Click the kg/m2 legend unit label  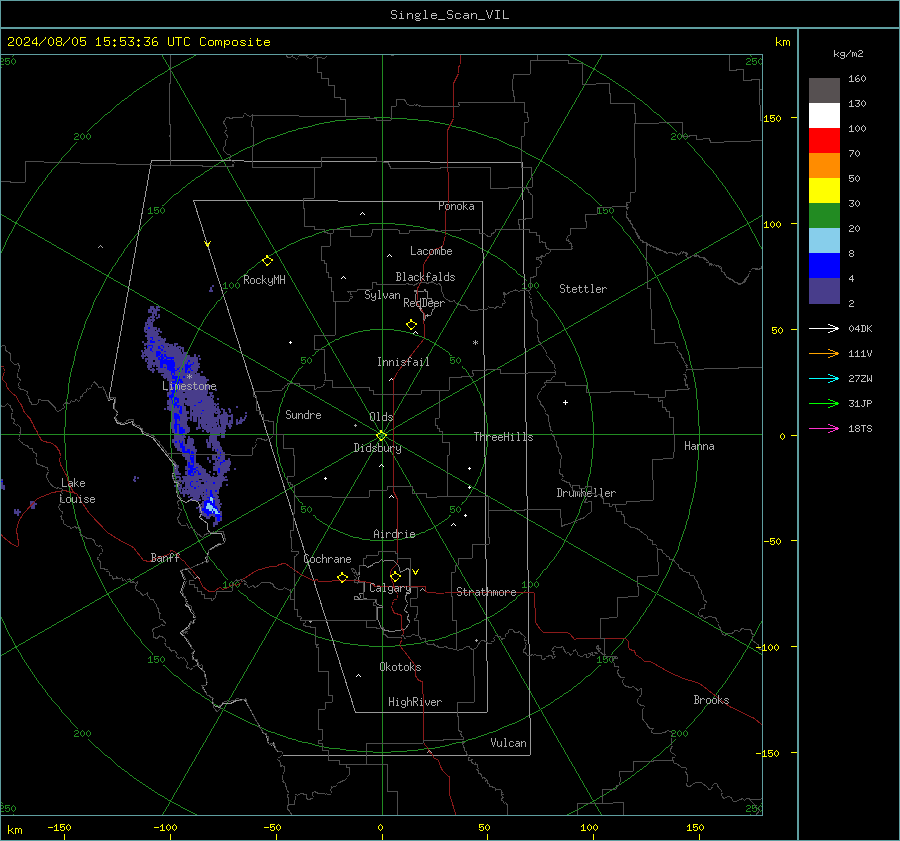pyautogui.click(x=848, y=54)
